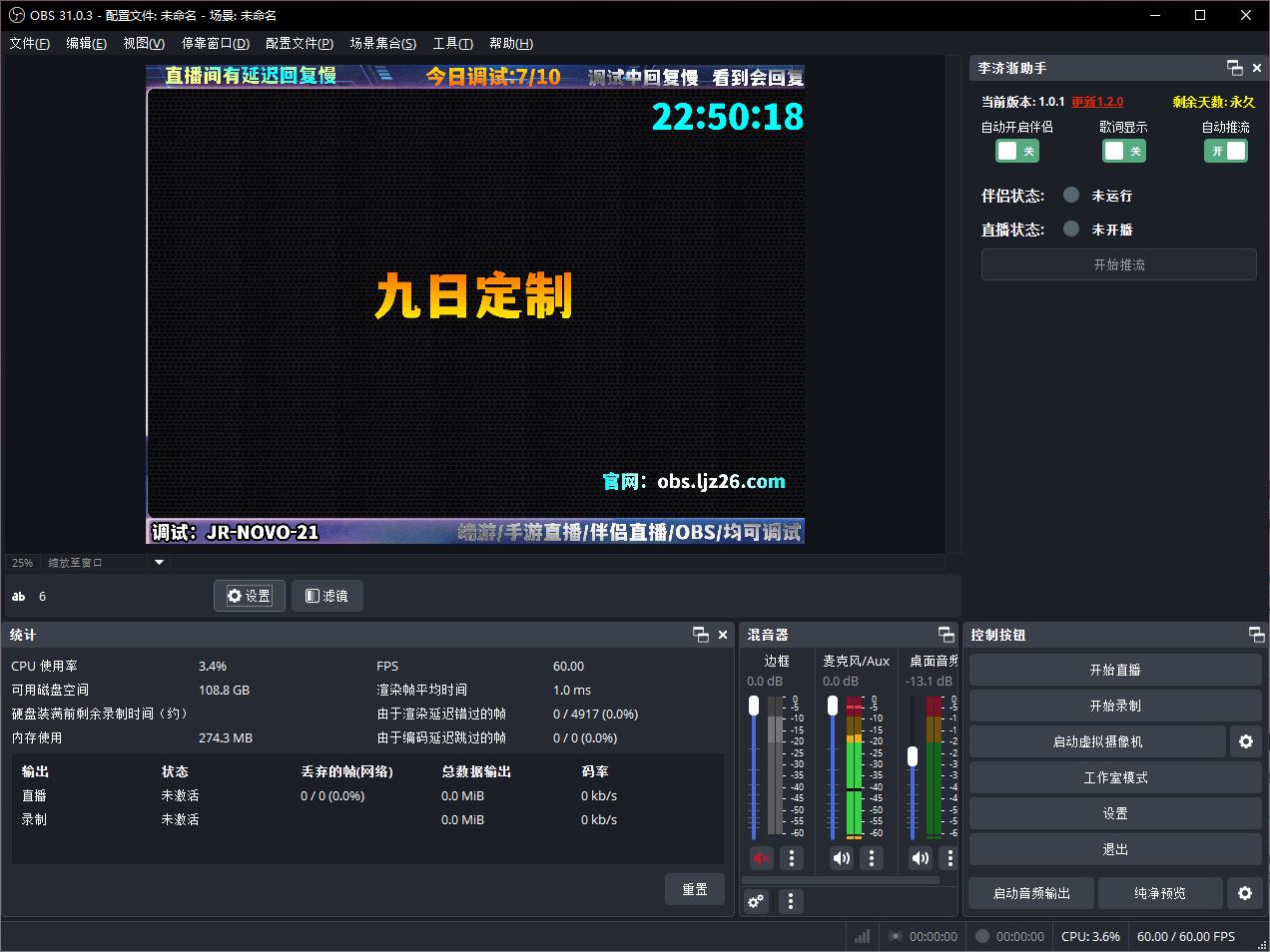Open the 工具(T) menu
This screenshot has height=952, width=1270.
452,43
